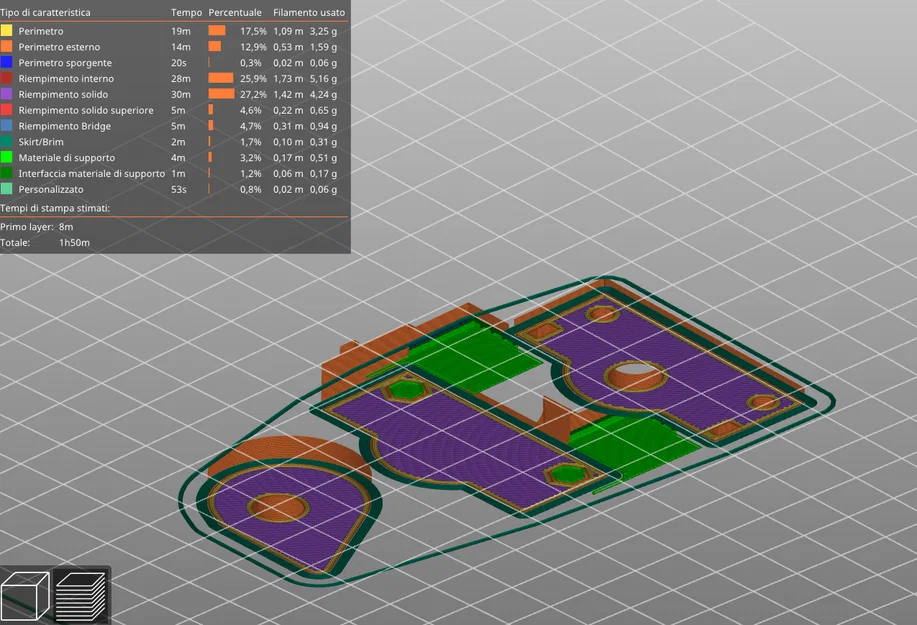Click the Riempimento Bridge color swatch
This screenshot has height=625, width=917.
point(6,125)
